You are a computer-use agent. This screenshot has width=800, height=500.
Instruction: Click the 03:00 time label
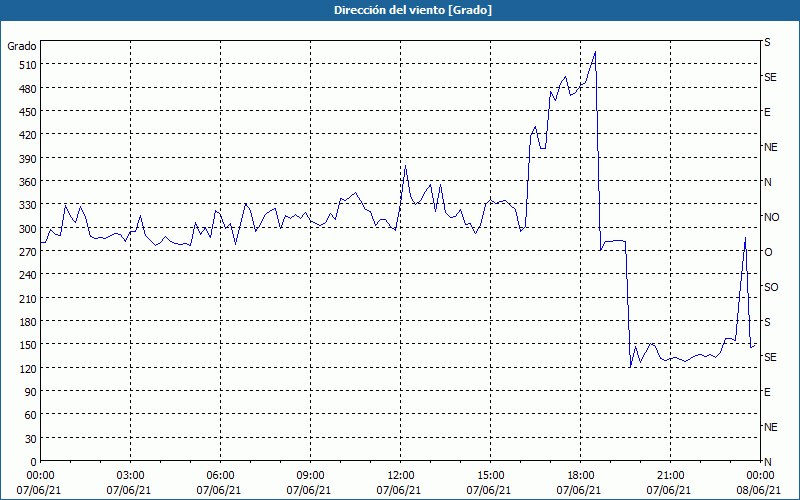(x=130, y=476)
